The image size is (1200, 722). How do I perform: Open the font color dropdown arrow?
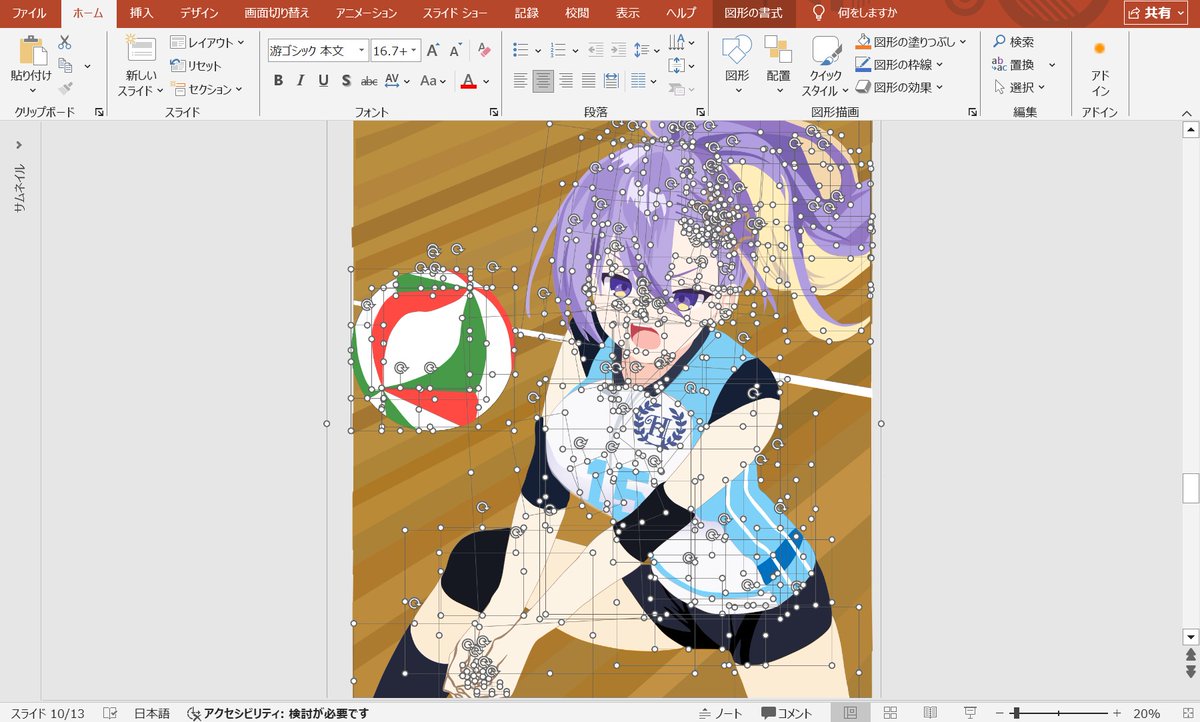pyautogui.click(x=486, y=81)
